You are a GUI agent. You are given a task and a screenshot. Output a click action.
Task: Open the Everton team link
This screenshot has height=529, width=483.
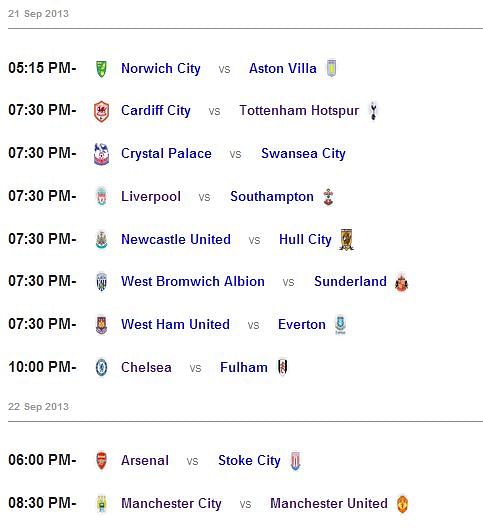tap(302, 325)
